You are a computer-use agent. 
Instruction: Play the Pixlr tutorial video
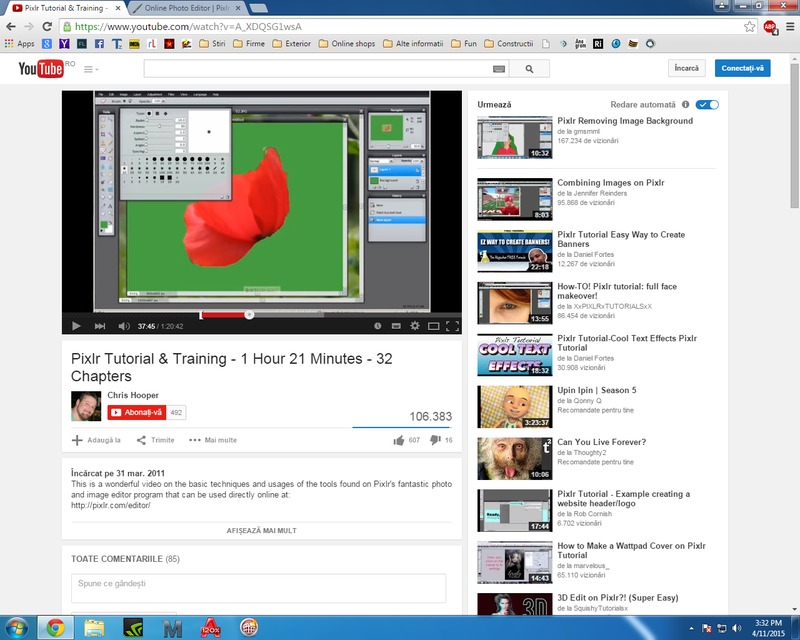pyautogui.click(x=76, y=326)
